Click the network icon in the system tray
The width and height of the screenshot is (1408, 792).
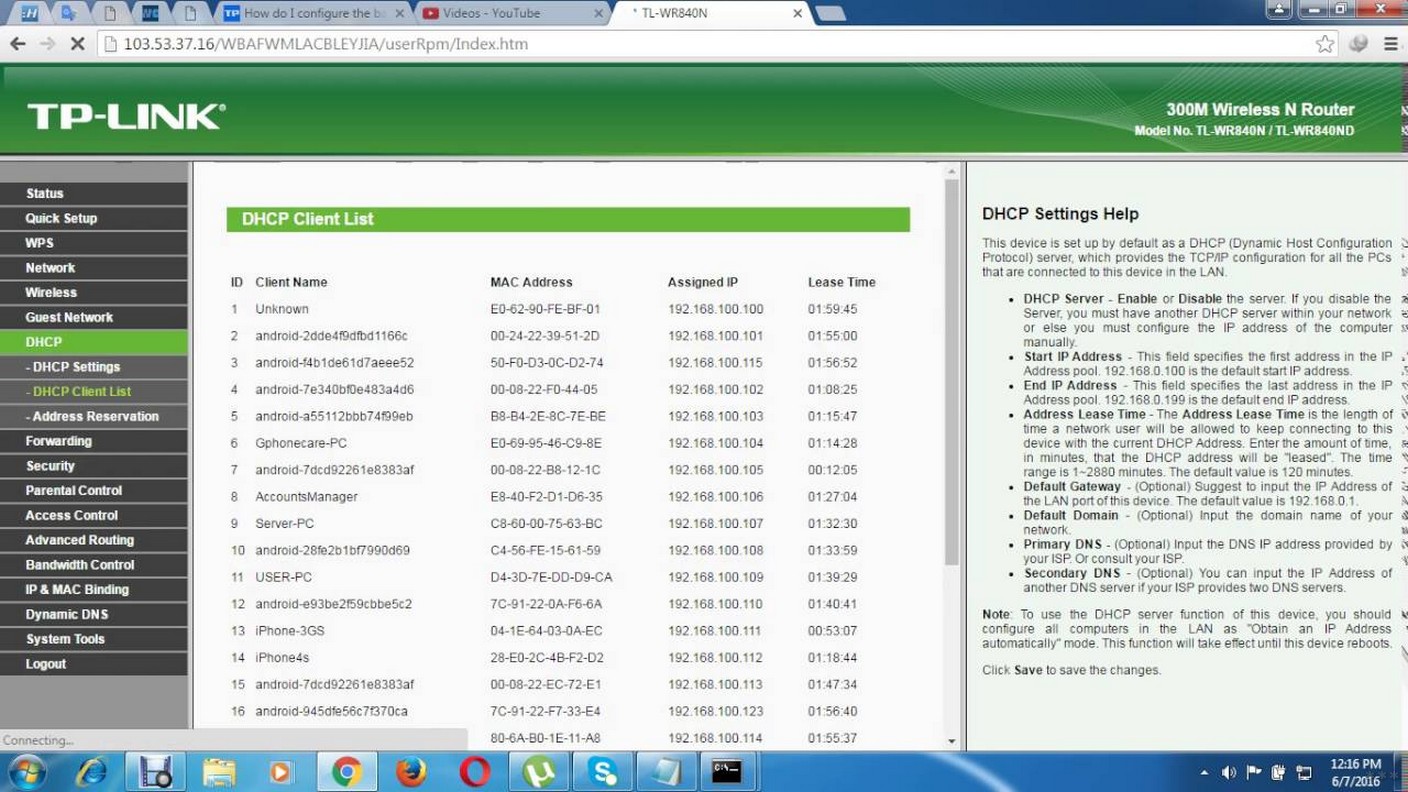click(x=1303, y=772)
